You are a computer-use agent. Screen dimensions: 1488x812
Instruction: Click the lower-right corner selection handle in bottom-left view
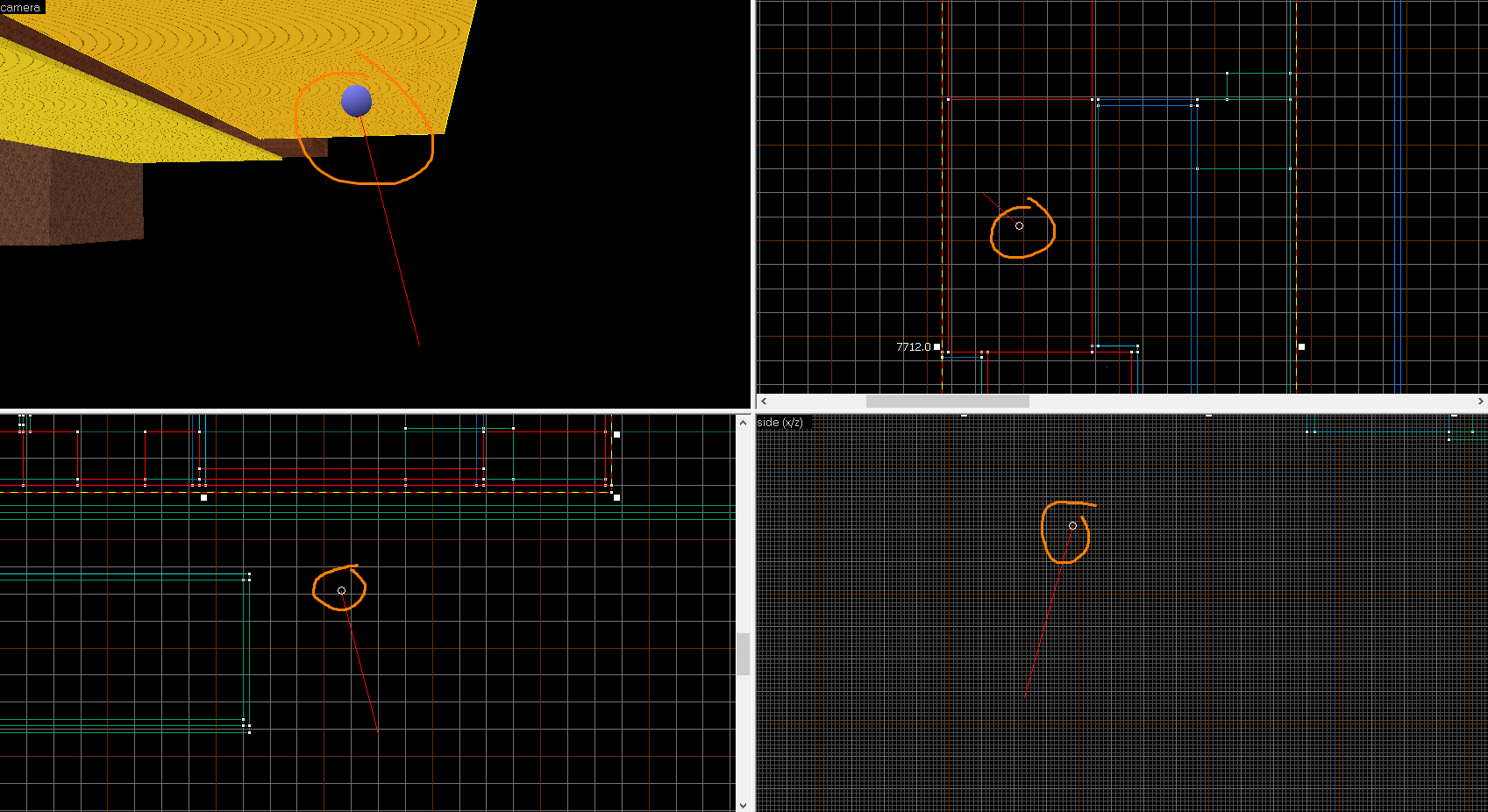(x=616, y=497)
